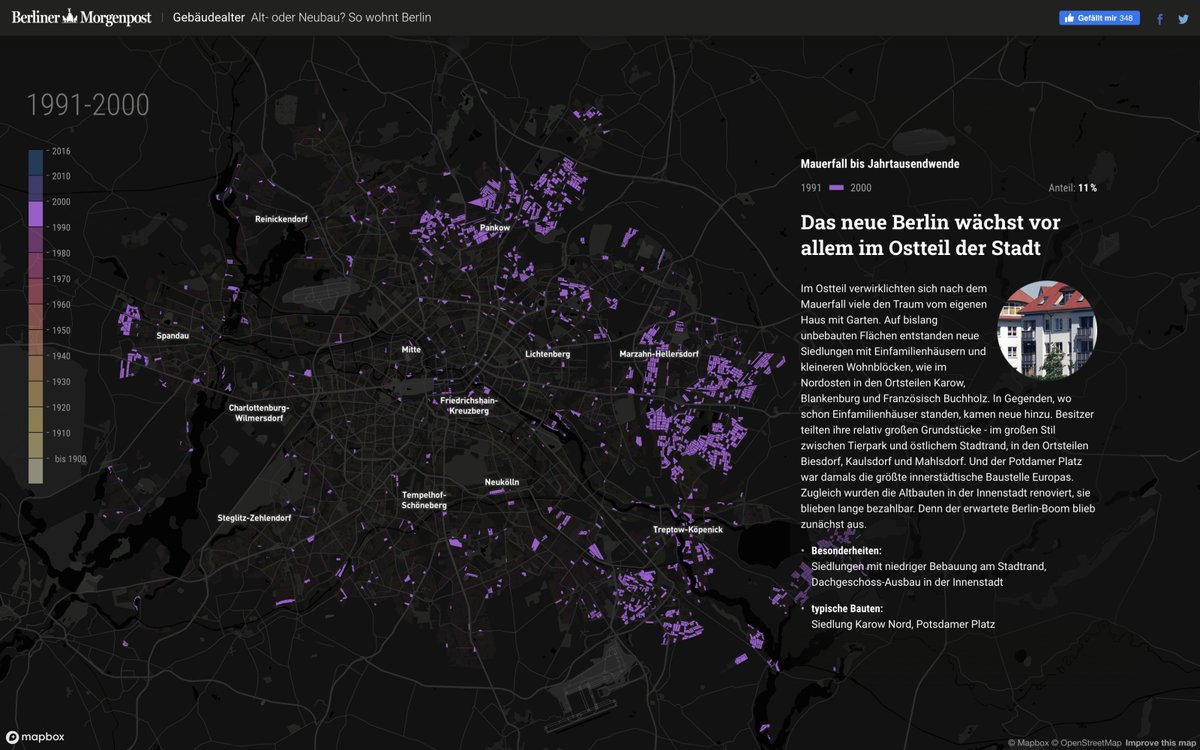Click the Gebäudealter title in header

coord(209,18)
